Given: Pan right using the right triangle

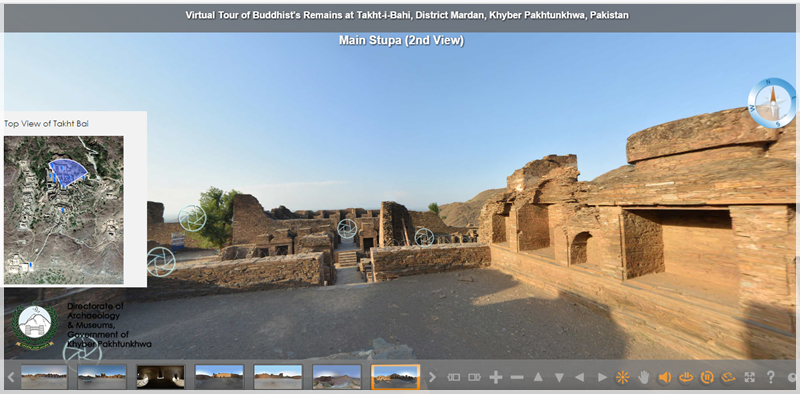Looking at the screenshot, I should pyautogui.click(x=602, y=378).
